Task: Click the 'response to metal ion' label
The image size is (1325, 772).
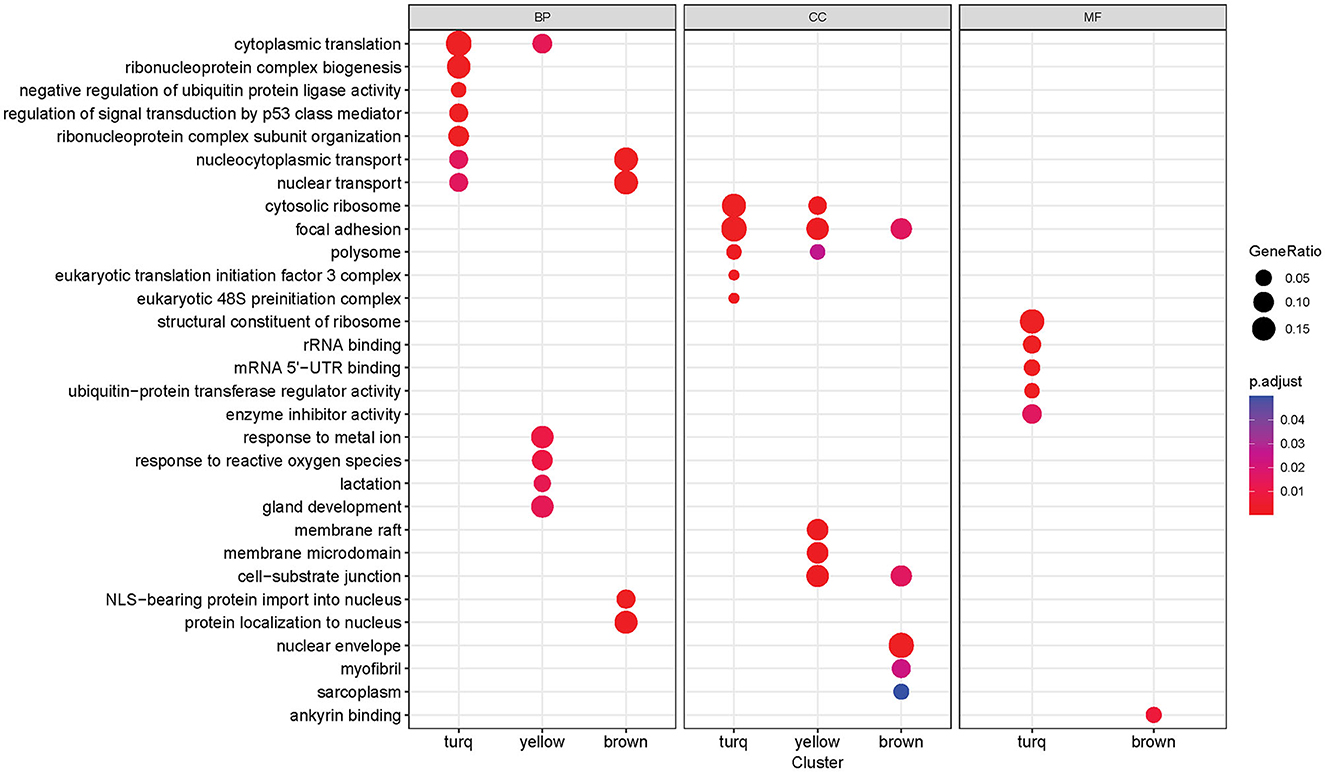Action: (322, 437)
